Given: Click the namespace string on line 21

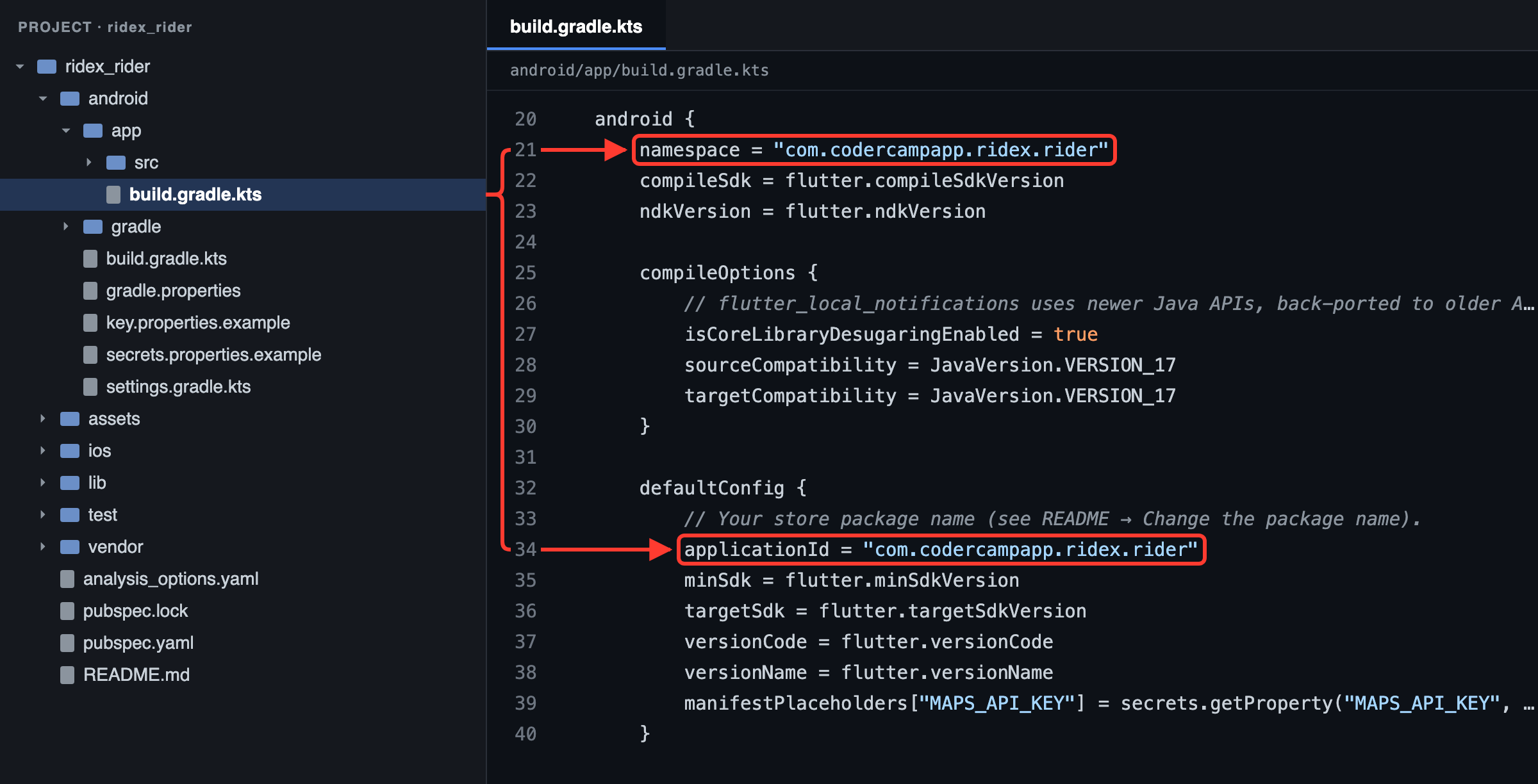Looking at the screenshot, I should click(x=941, y=150).
